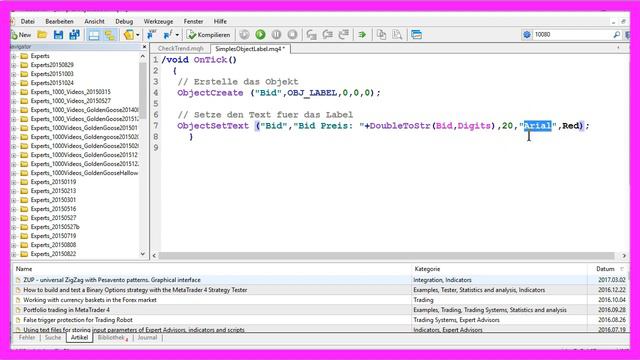Expand the Experts20150829 folder
The width and height of the screenshot is (640, 360).
13,65
